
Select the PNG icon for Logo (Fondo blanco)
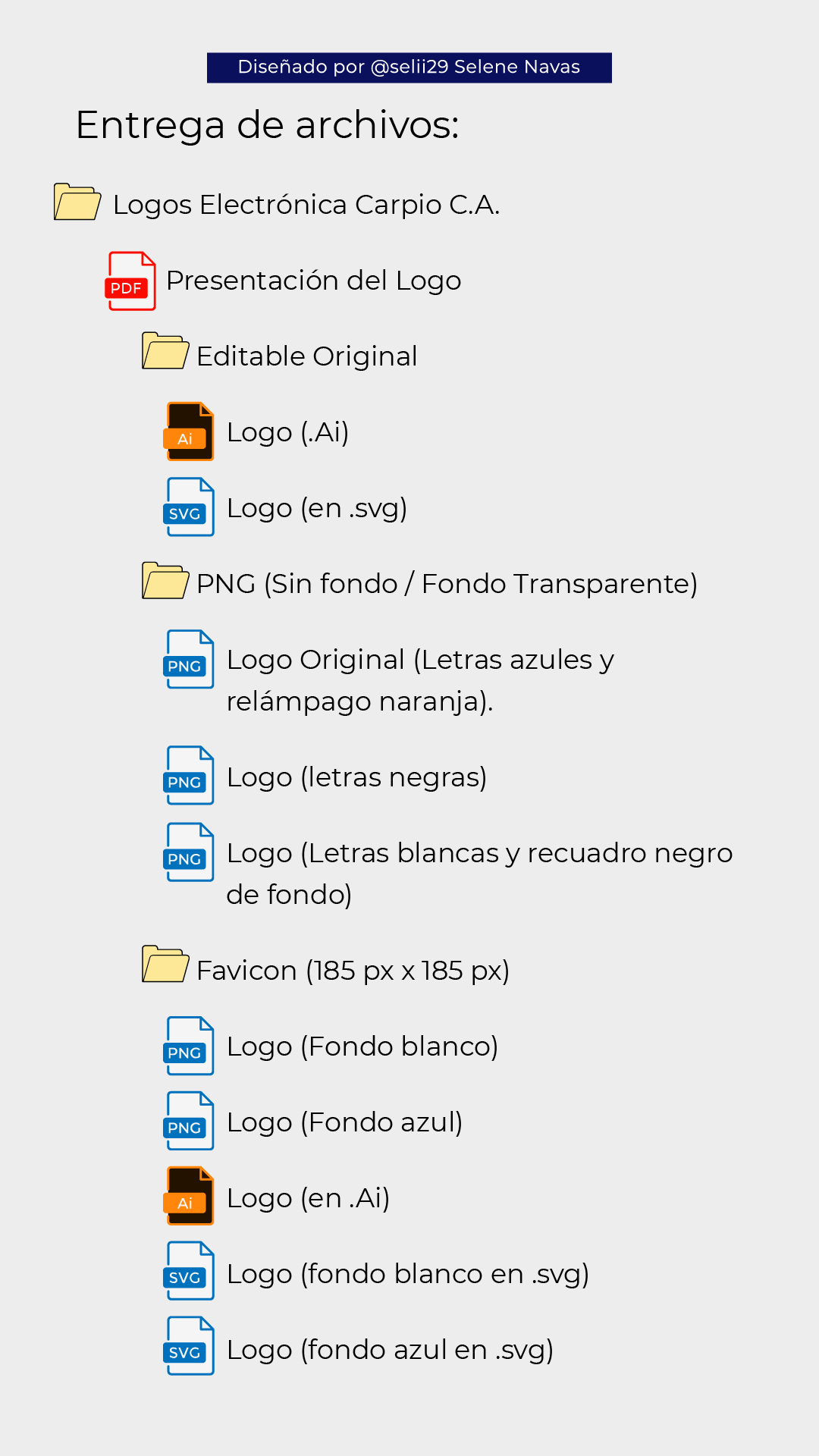[x=189, y=1046]
